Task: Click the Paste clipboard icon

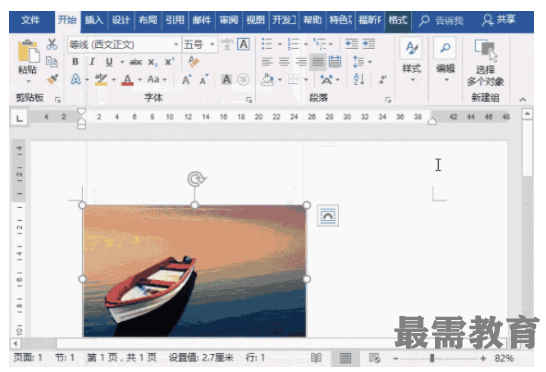Action: point(28,51)
